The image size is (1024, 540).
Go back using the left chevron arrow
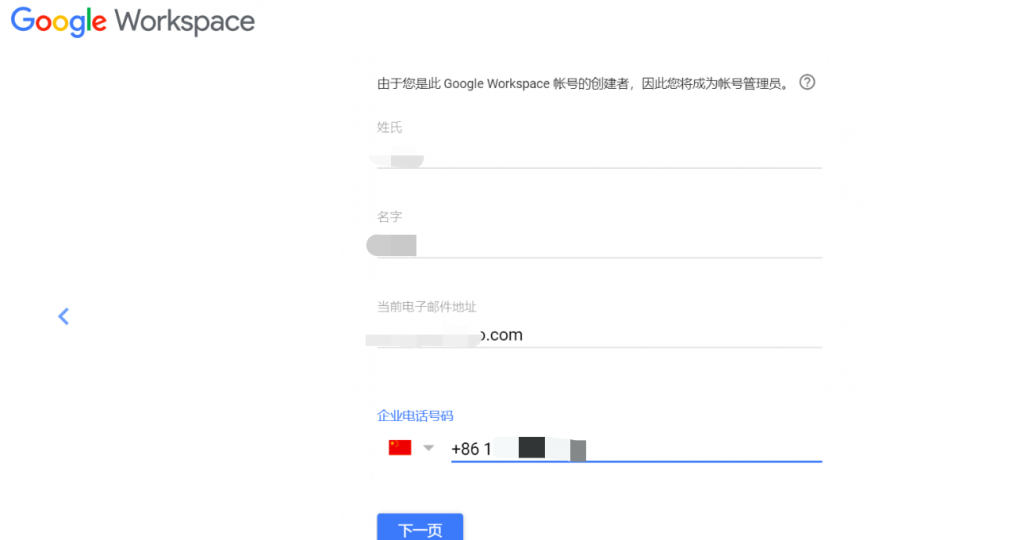point(63,317)
